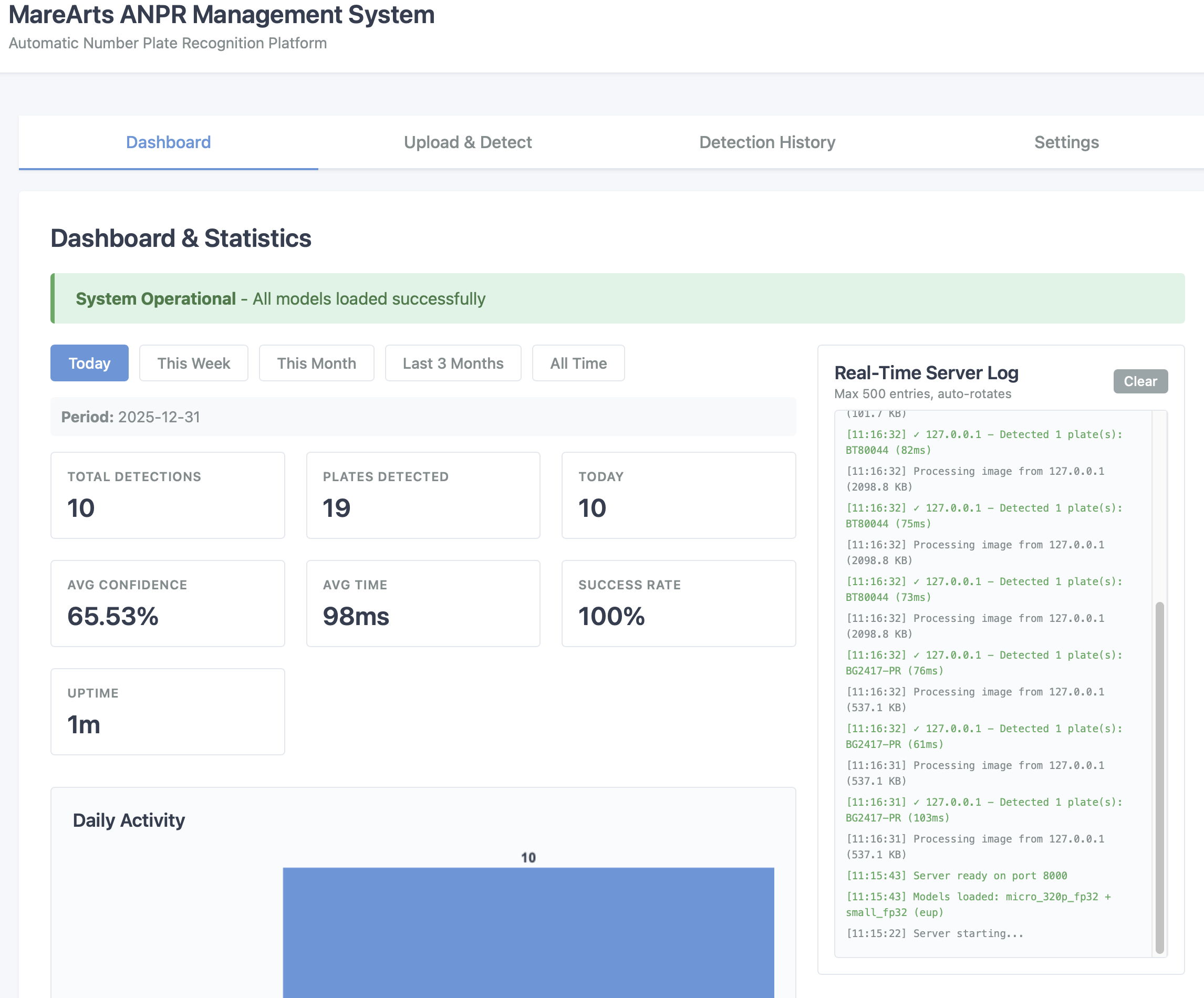The height and width of the screenshot is (998, 1204).
Task: Go to the Detection History tab
Action: click(766, 142)
